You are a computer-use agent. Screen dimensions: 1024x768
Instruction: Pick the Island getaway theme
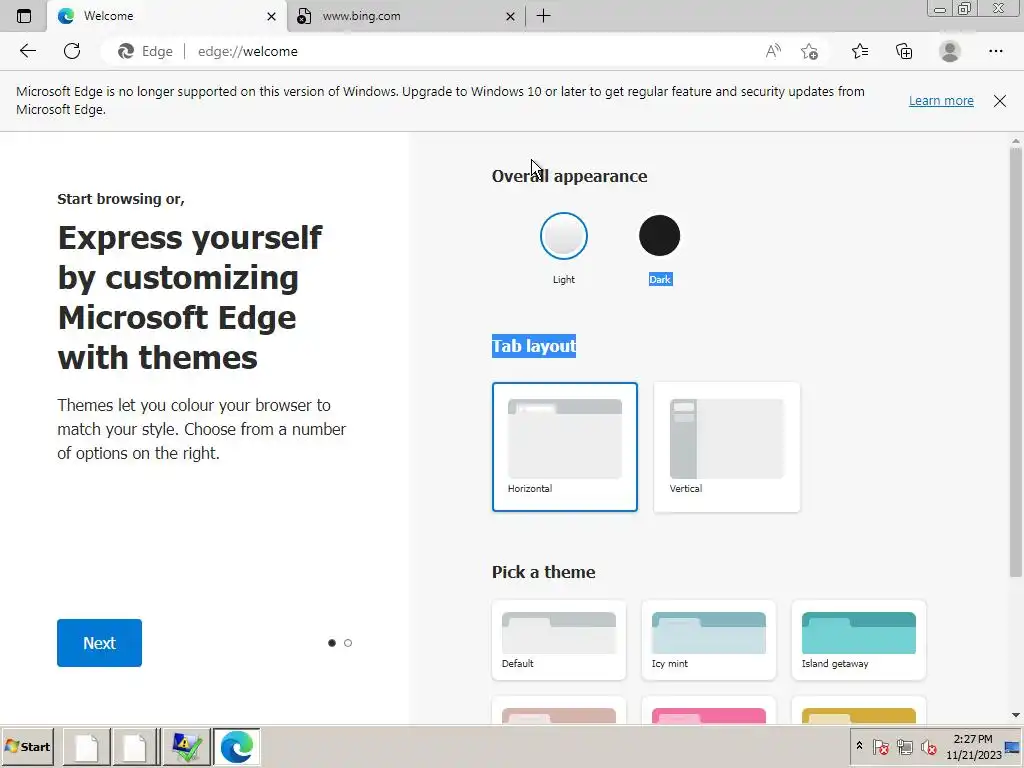859,640
